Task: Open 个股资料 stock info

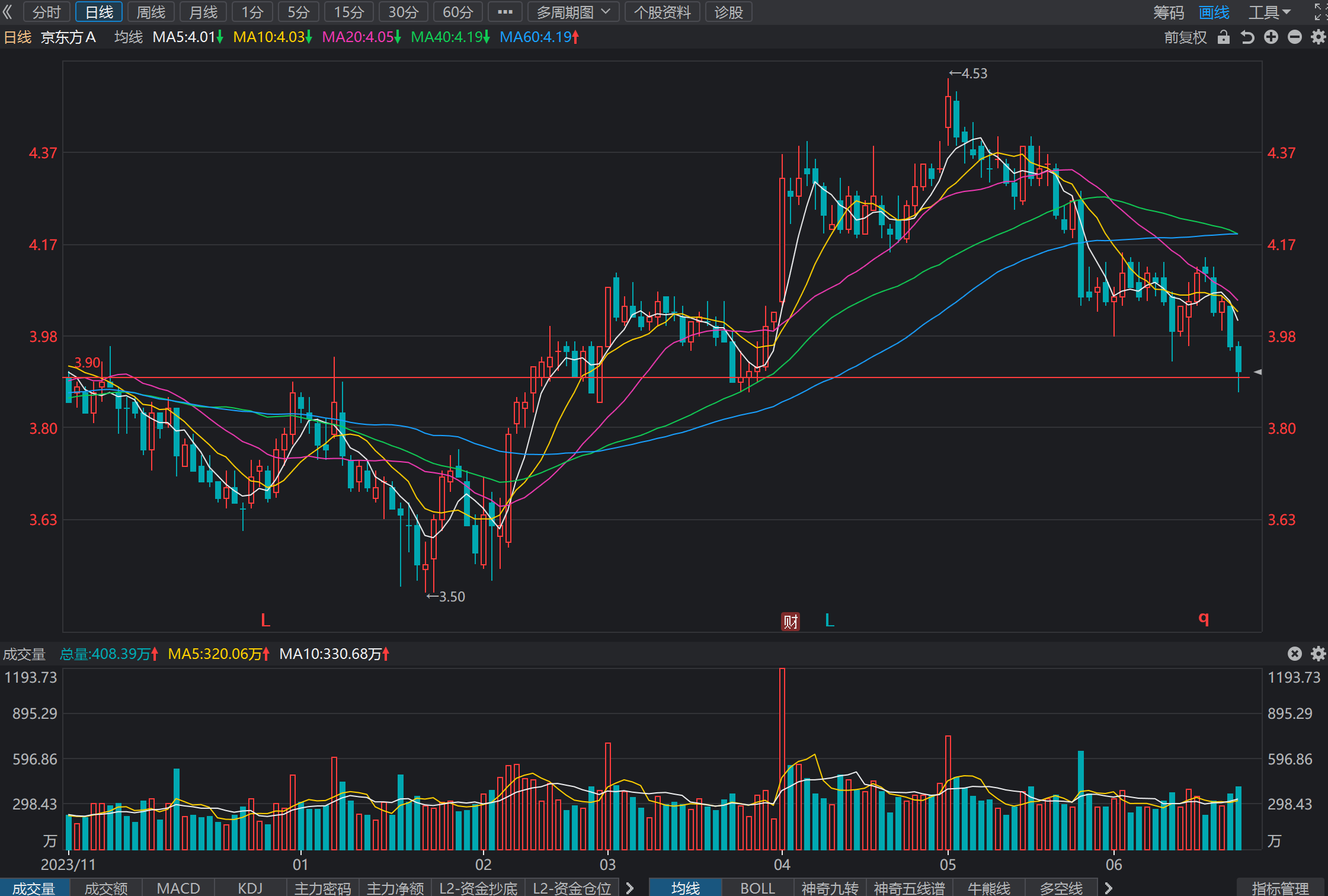Action: point(663,12)
